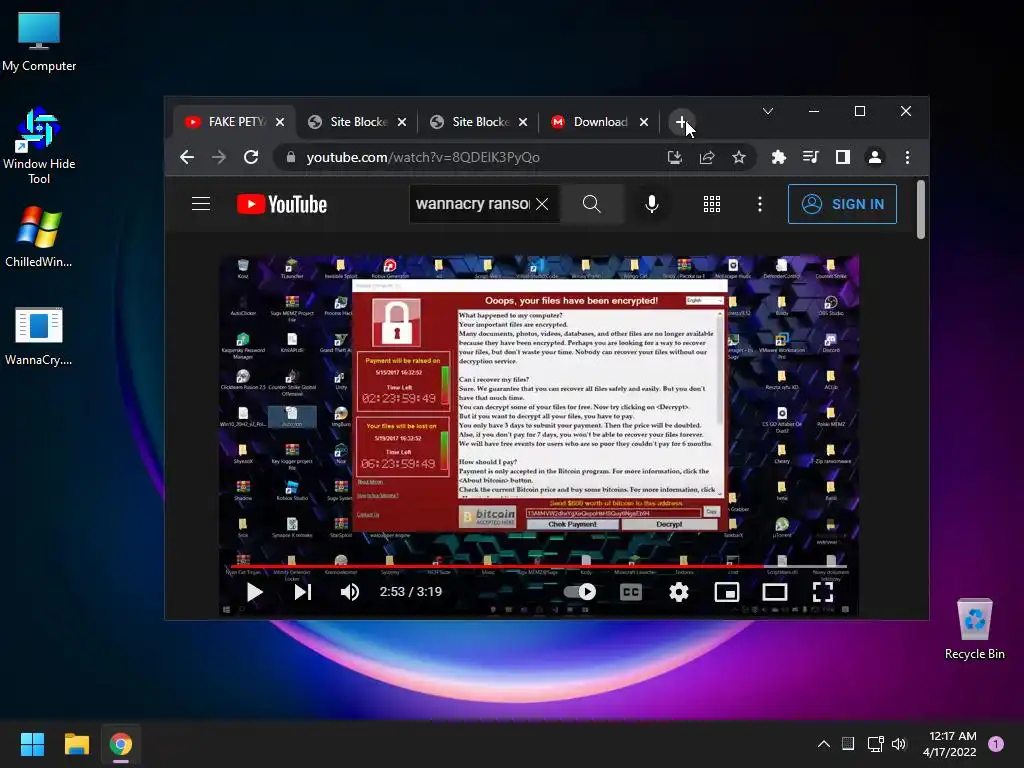Switch to theater mode
1024x768 pixels.
coord(775,592)
